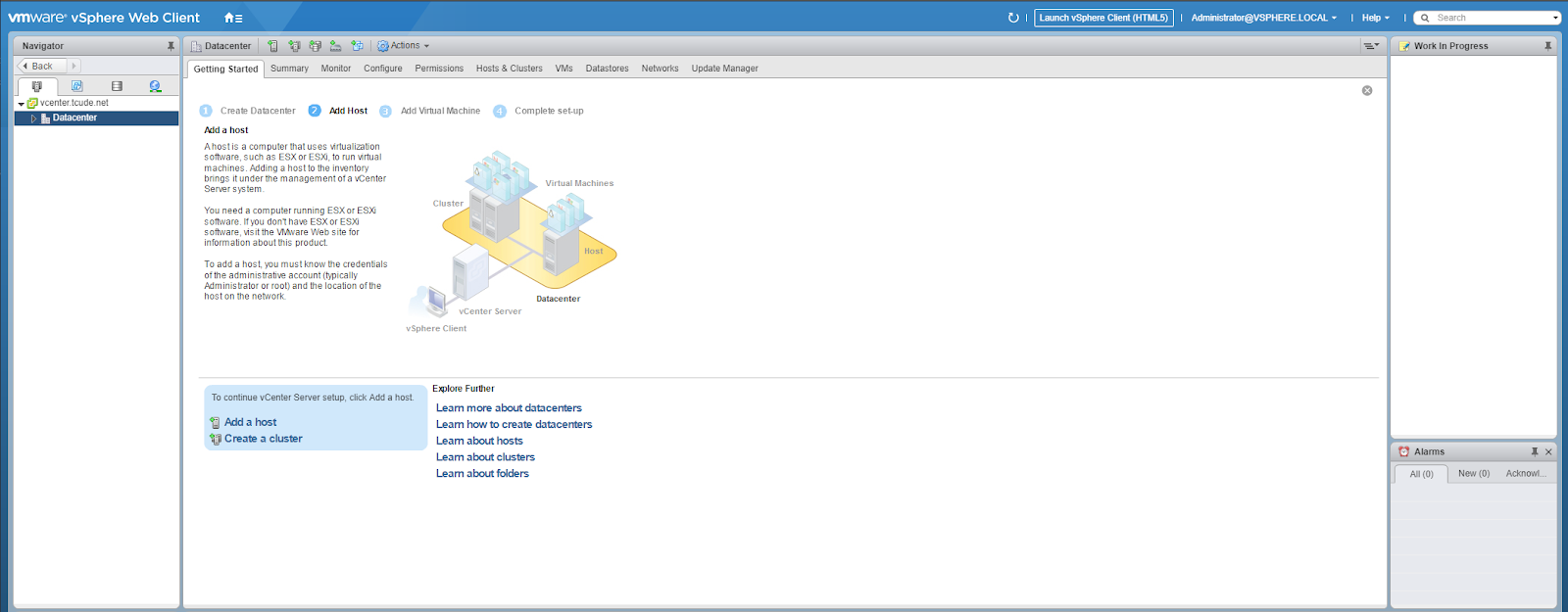
Task: Open the Networks tab
Action: [x=660, y=69]
